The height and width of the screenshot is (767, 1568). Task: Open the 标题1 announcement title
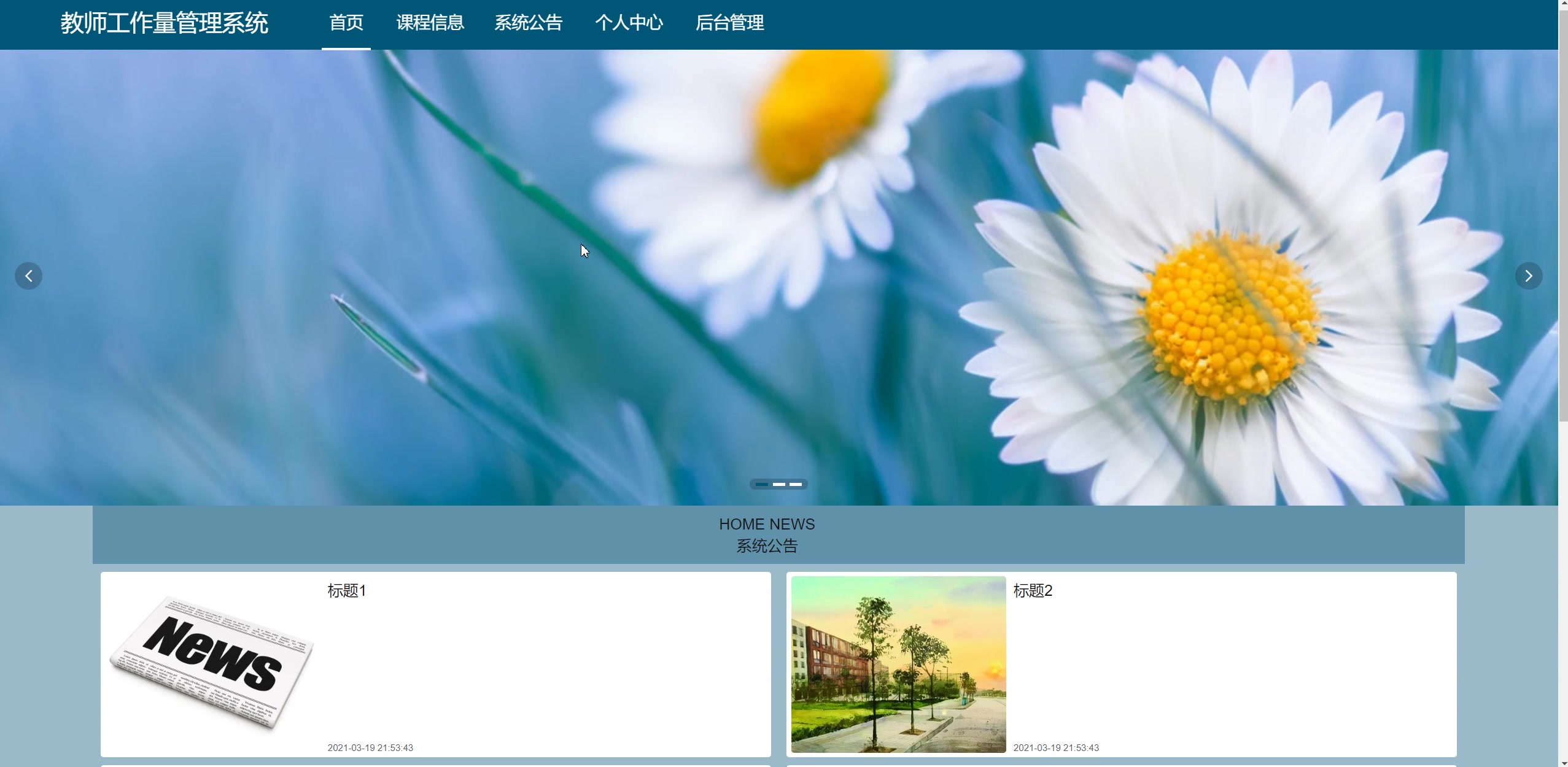(347, 590)
